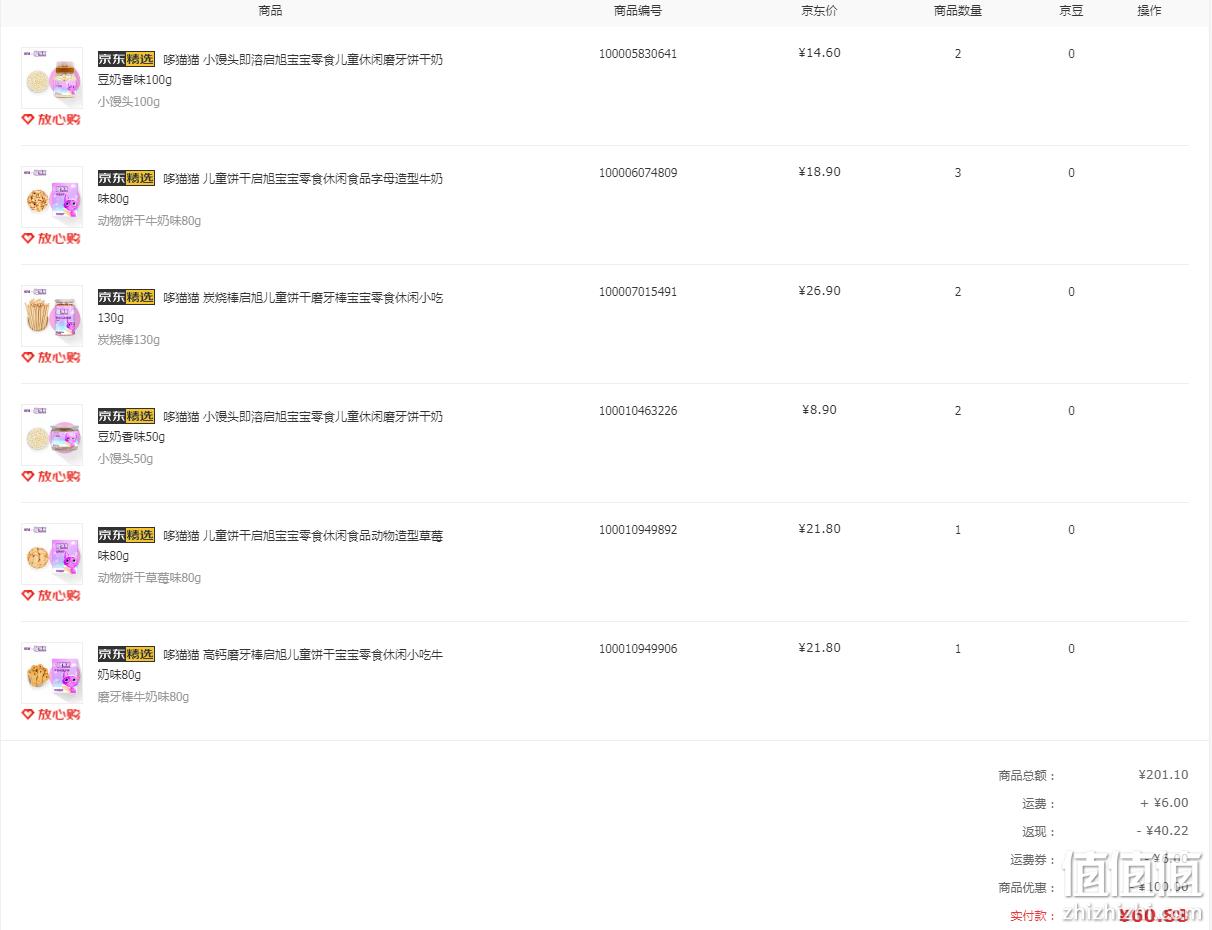Click 放心购 badge under 磨牙棒牛奶味80g item

(51, 714)
